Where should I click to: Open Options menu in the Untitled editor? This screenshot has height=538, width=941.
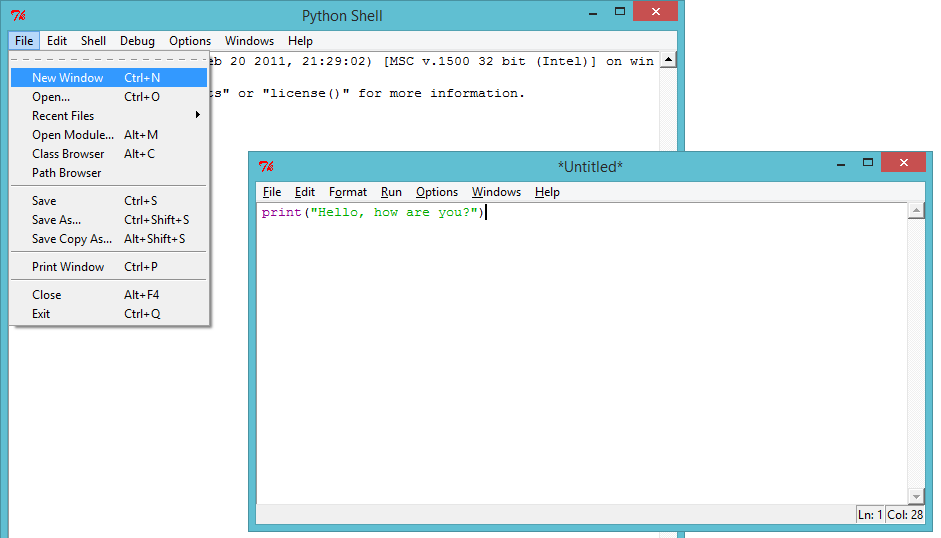pos(437,192)
